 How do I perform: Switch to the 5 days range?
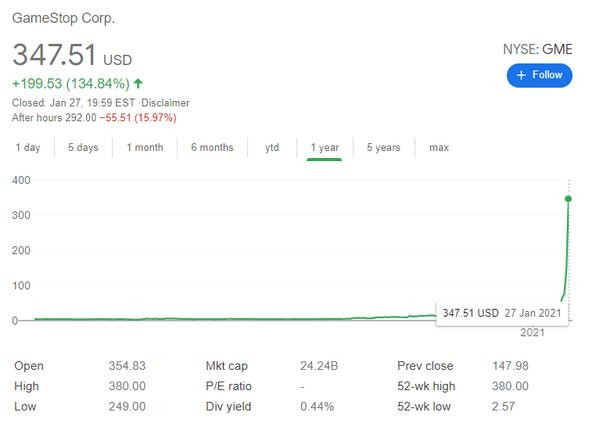tap(83, 147)
